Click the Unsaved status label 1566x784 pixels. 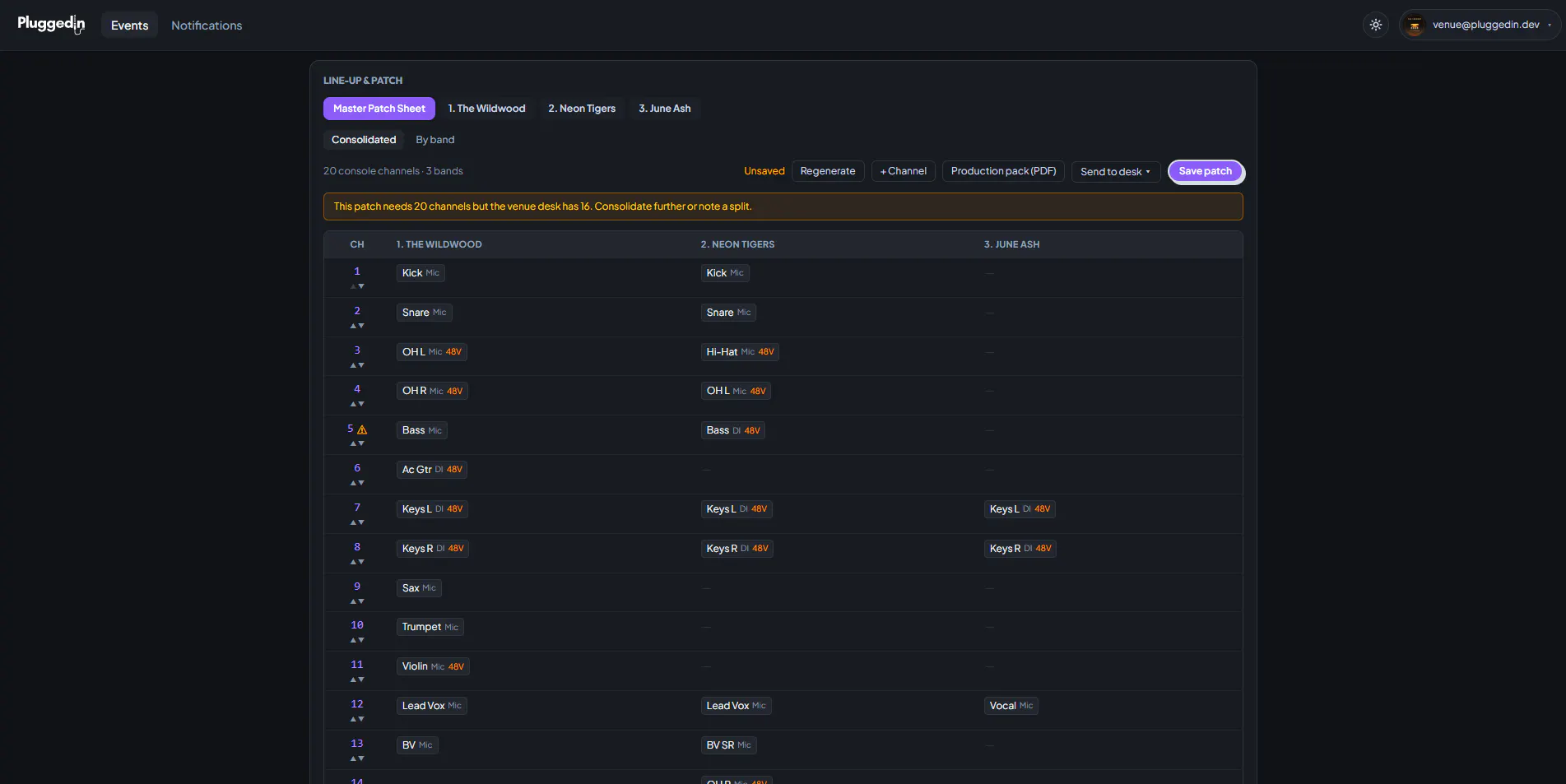pos(764,171)
